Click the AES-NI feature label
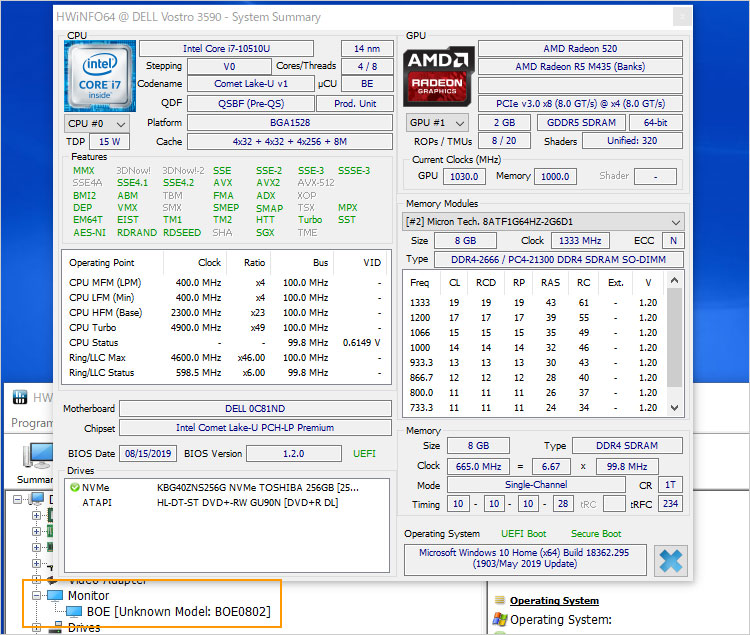 click(x=89, y=232)
